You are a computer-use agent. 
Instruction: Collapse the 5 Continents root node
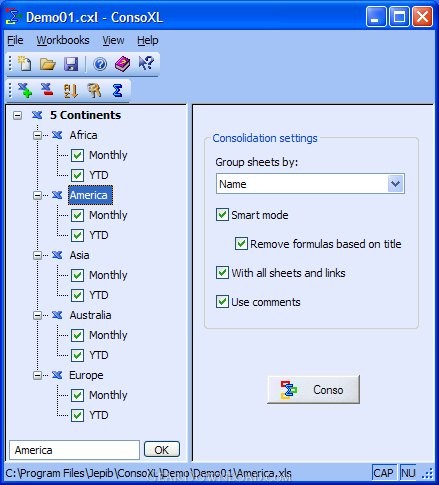[x=17, y=115]
